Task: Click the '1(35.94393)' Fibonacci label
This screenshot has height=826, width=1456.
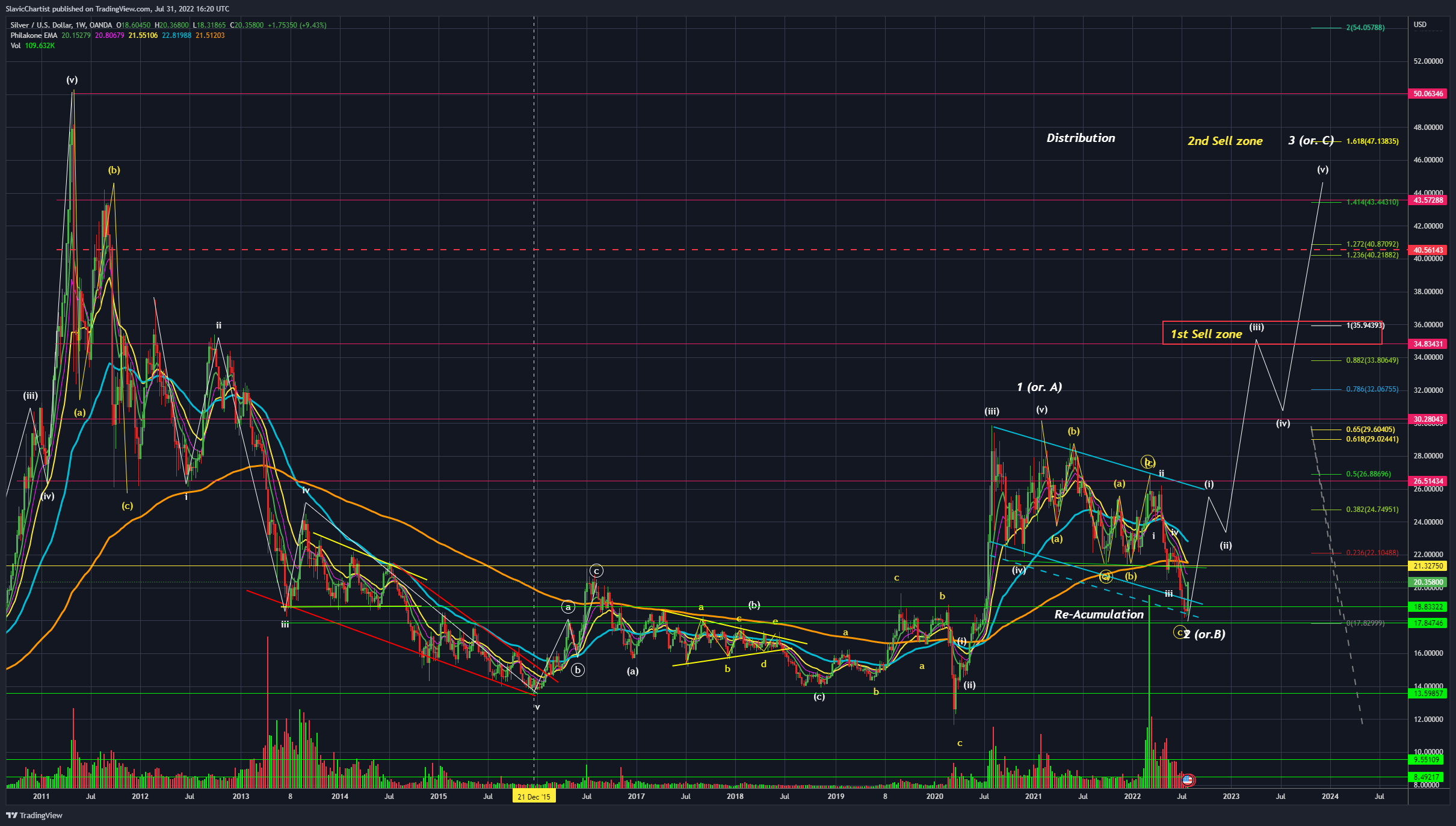Action: 1365,325
